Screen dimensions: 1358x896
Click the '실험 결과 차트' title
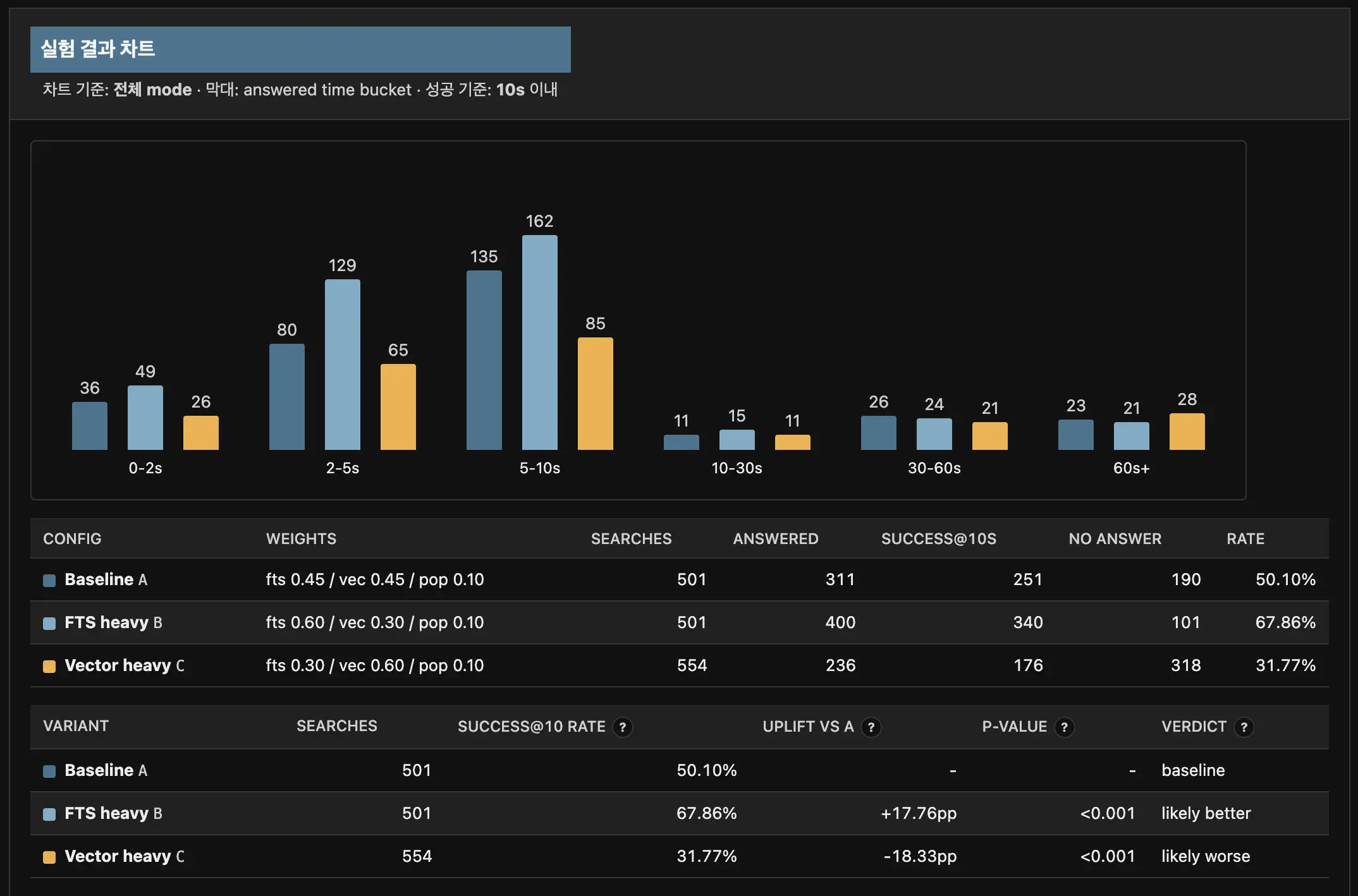click(x=98, y=49)
